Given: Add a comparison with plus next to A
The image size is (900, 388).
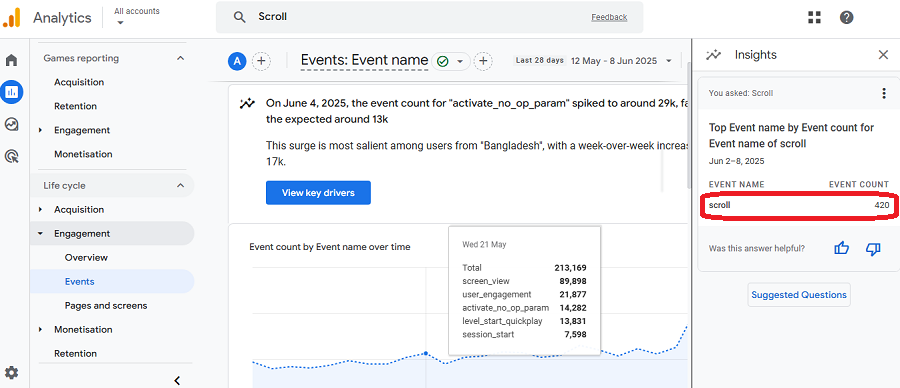Looking at the screenshot, I should (x=261, y=61).
